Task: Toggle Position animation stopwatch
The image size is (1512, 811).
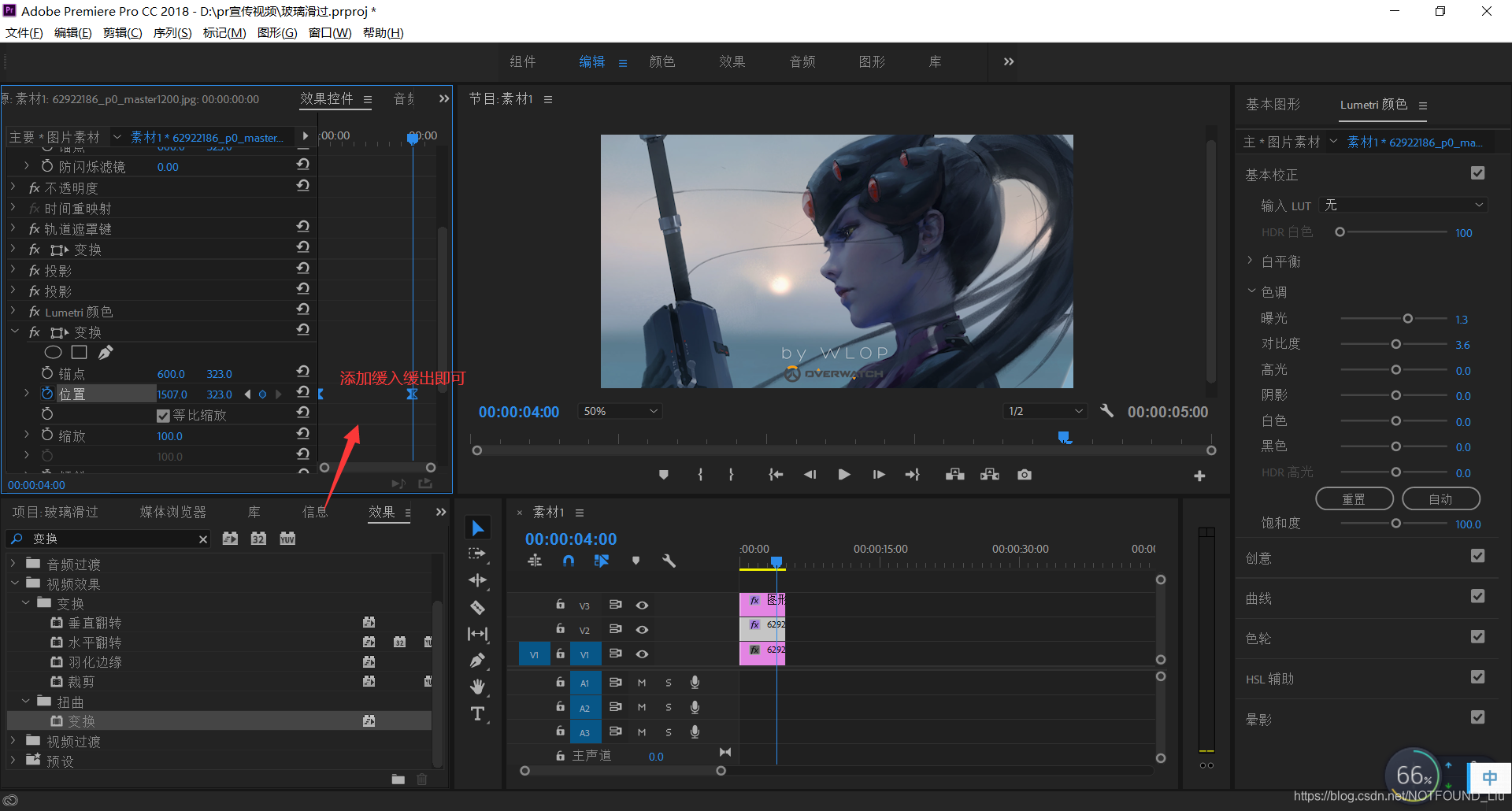Action: 47,394
